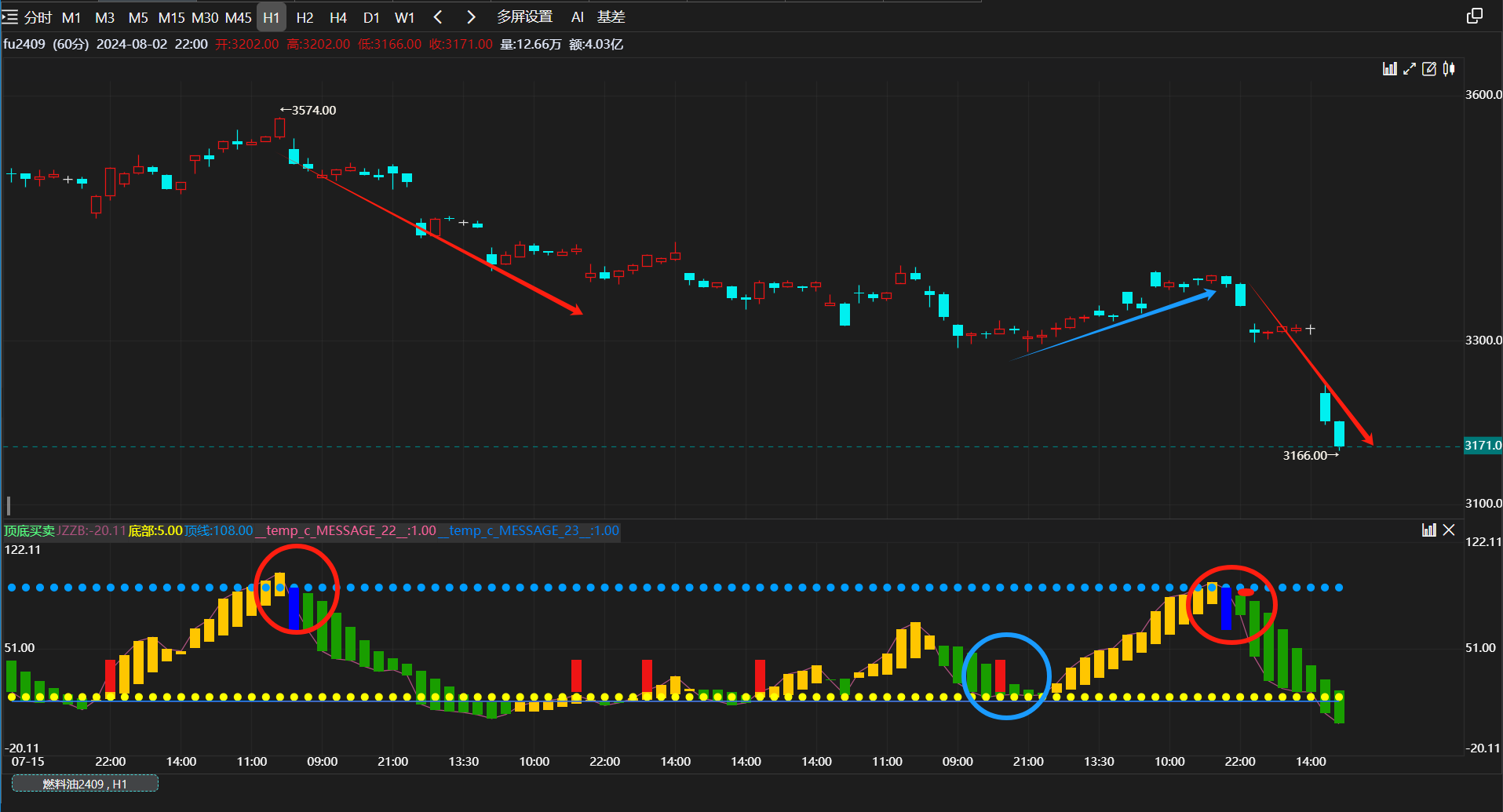Click the pop-out window icon
Image resolution: width=1503 pixels, height=812 pixels.
[x=1475, y=16]
